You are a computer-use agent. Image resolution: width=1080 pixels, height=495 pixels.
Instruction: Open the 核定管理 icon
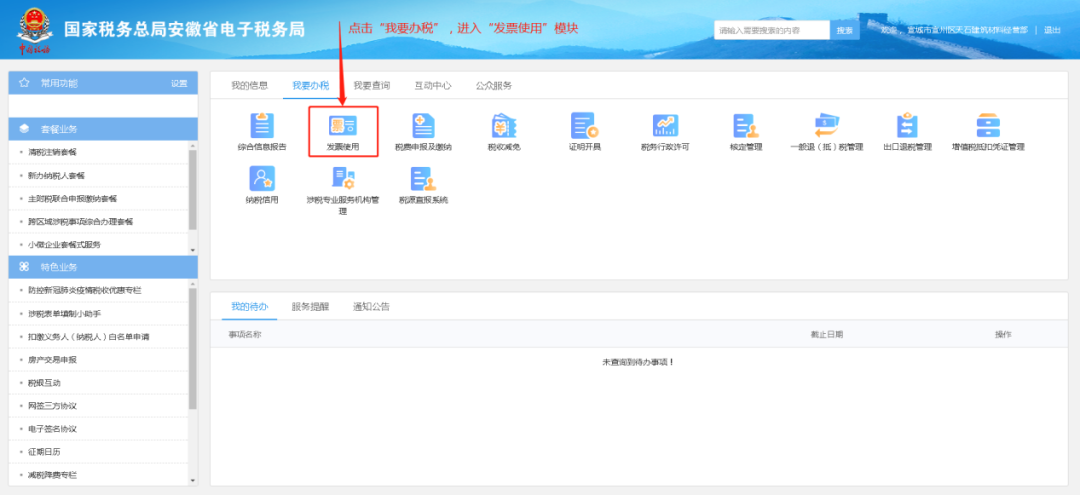(746, 125)
